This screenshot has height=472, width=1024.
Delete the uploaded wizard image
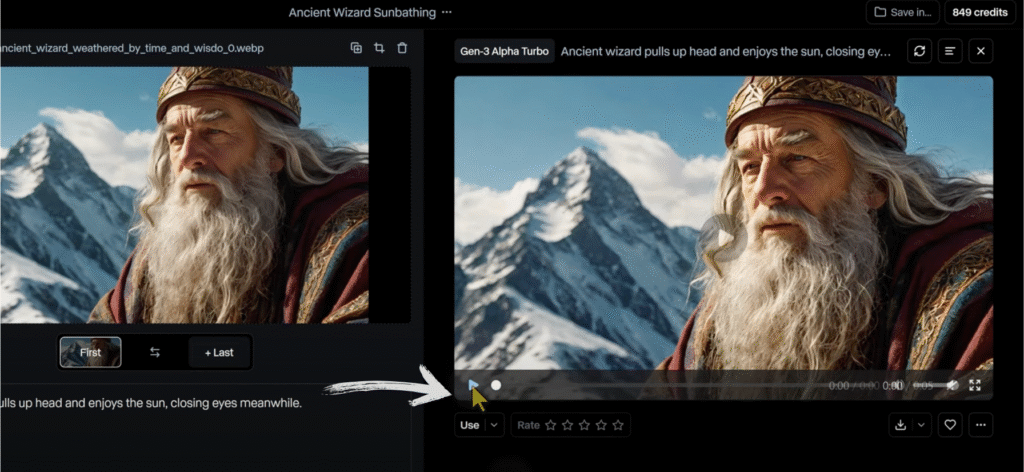pyautogui.click(x=402, y=48)
